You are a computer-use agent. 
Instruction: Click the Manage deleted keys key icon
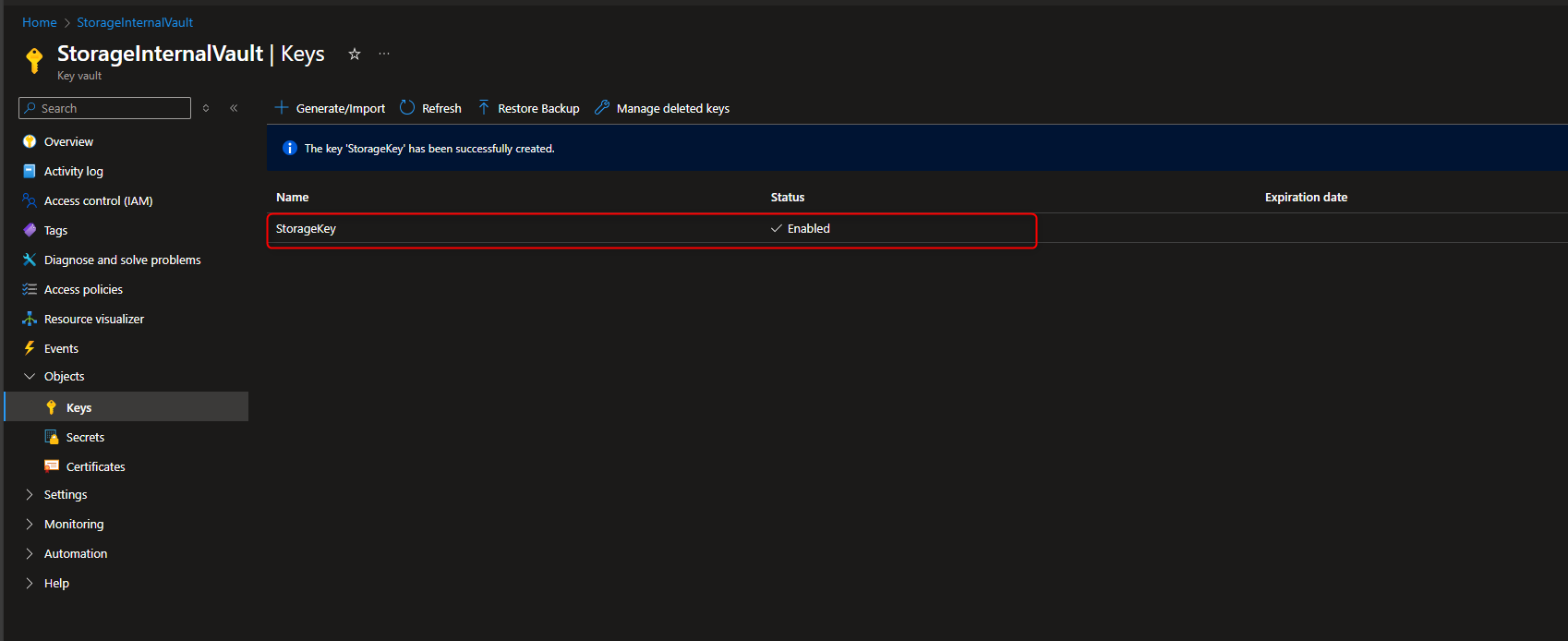pos(602,107)
